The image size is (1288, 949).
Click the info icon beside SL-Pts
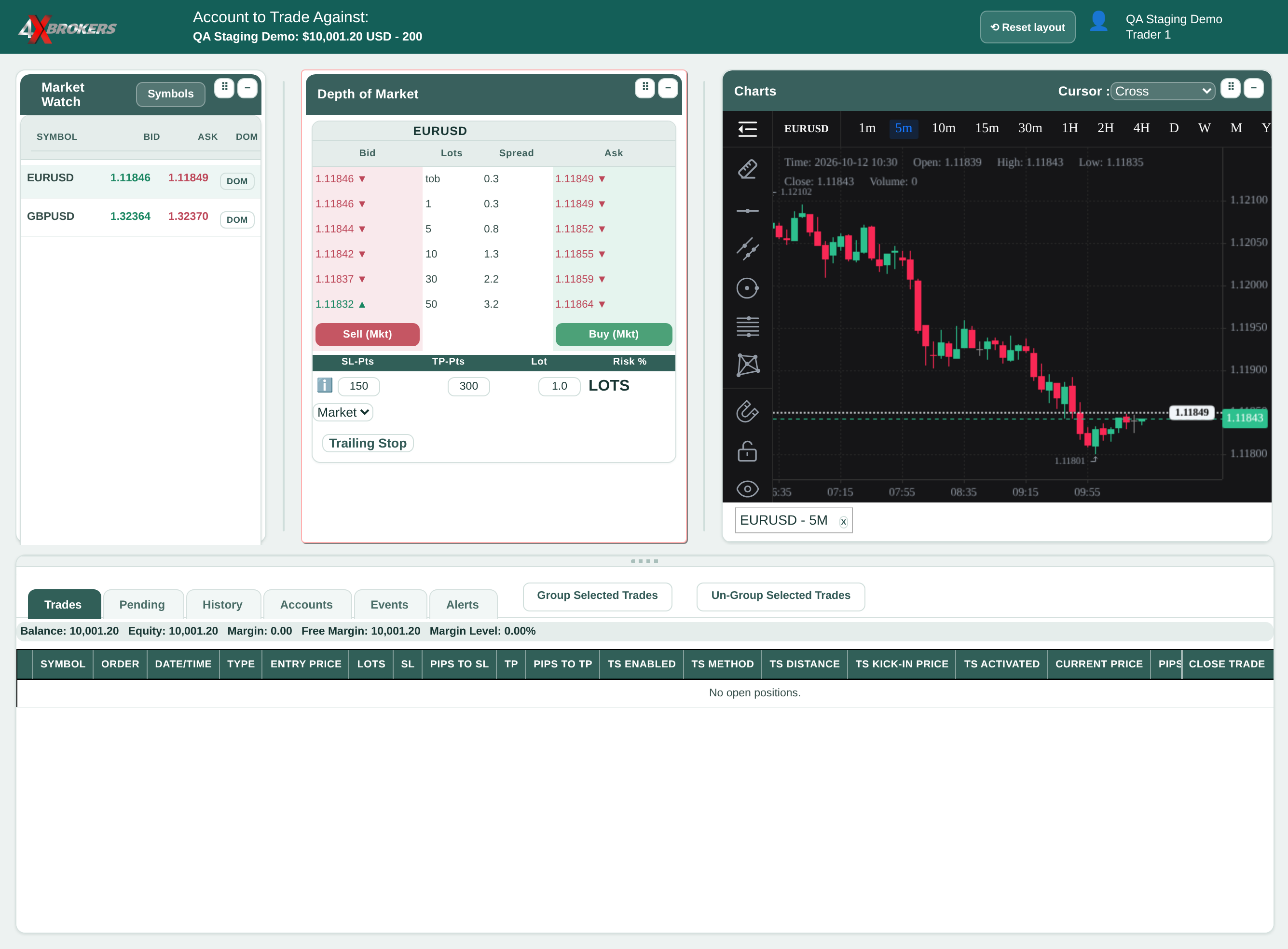click(x=325, y=385)
